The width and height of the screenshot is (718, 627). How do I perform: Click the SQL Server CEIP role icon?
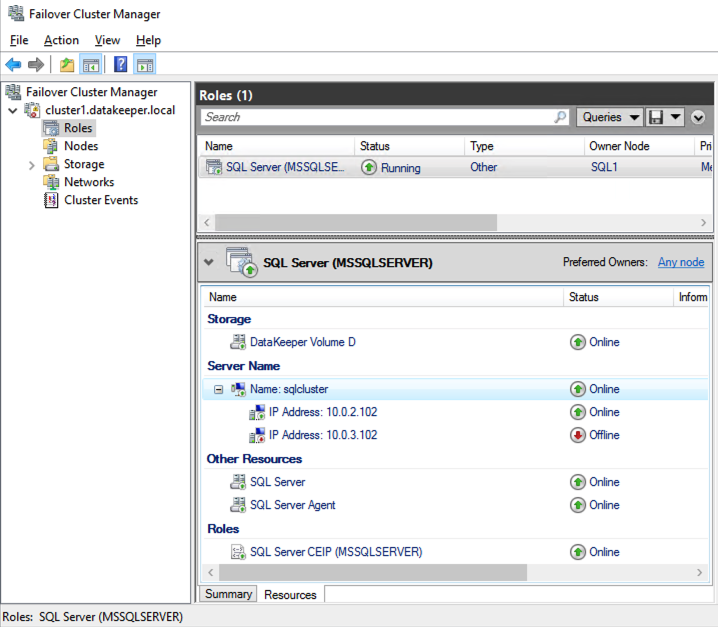(238, 552)
